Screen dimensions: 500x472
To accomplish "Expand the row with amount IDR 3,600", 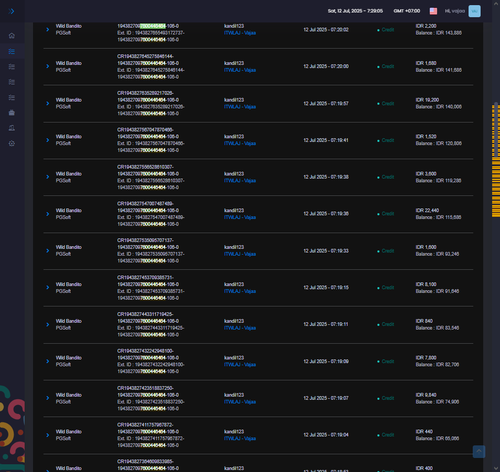I will click(48, 177).
